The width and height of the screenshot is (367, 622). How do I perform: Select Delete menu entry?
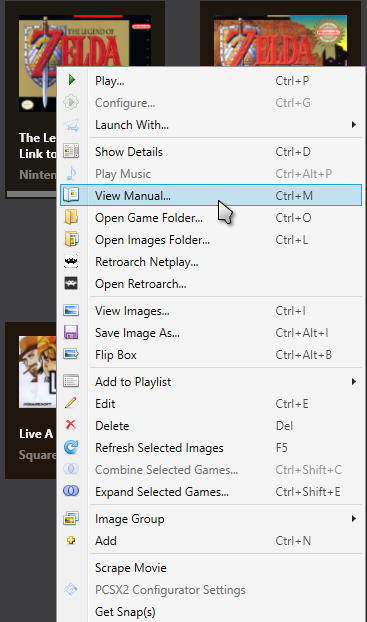pyautogui.click(x=211, y=425)
